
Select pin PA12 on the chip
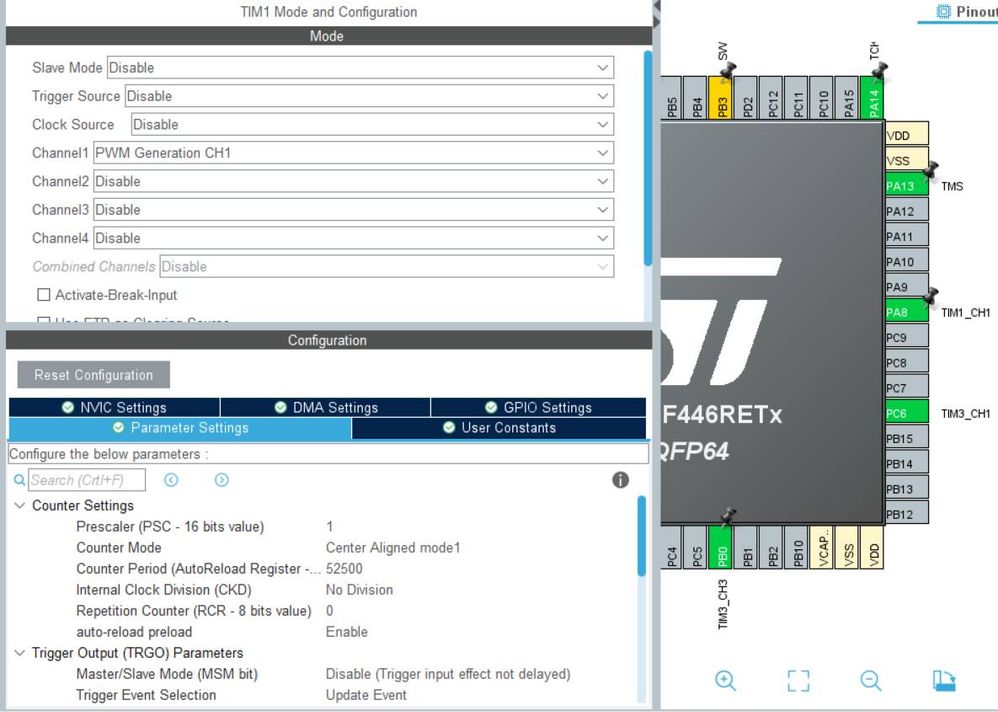pos(906,211)
